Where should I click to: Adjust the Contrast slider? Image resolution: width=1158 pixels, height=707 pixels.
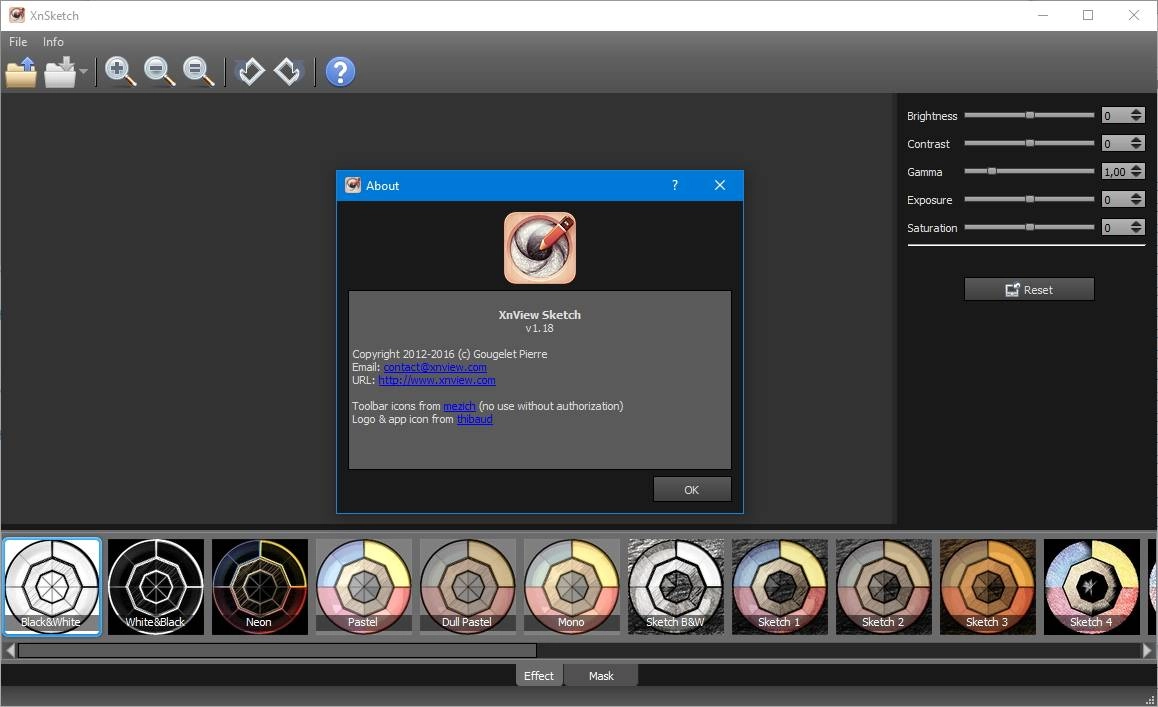tap(1029, 143)
